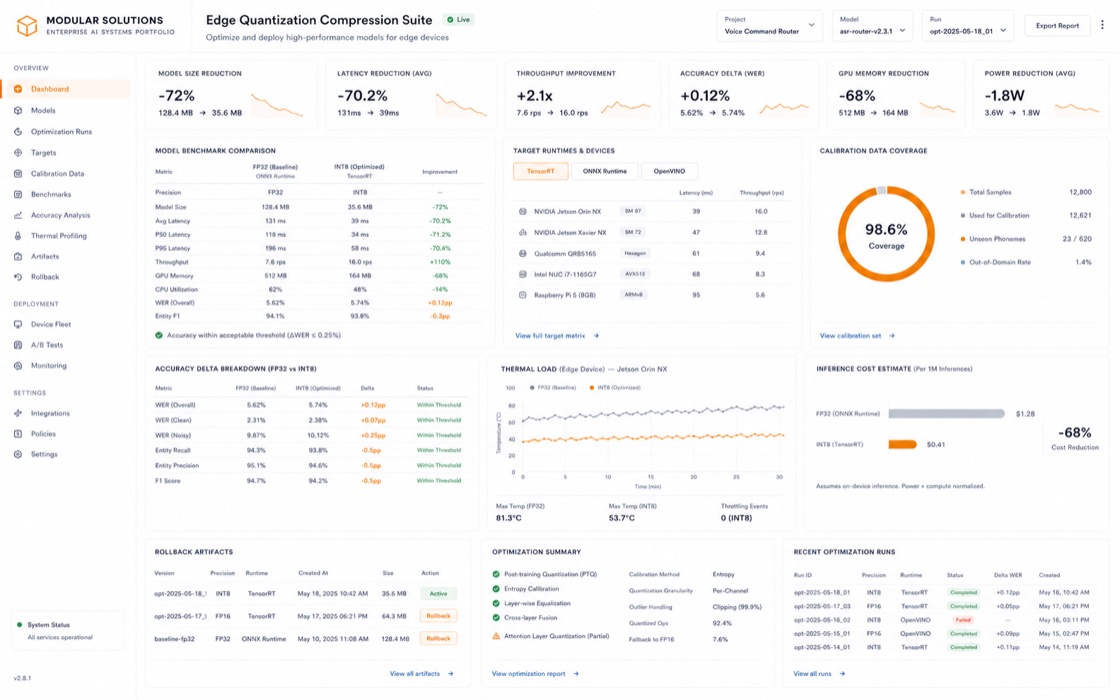Viewport: 1120px width, 700px height.
Task: Click the warning icon beside Attention Layer Quantization
Action: click(496, 636)
